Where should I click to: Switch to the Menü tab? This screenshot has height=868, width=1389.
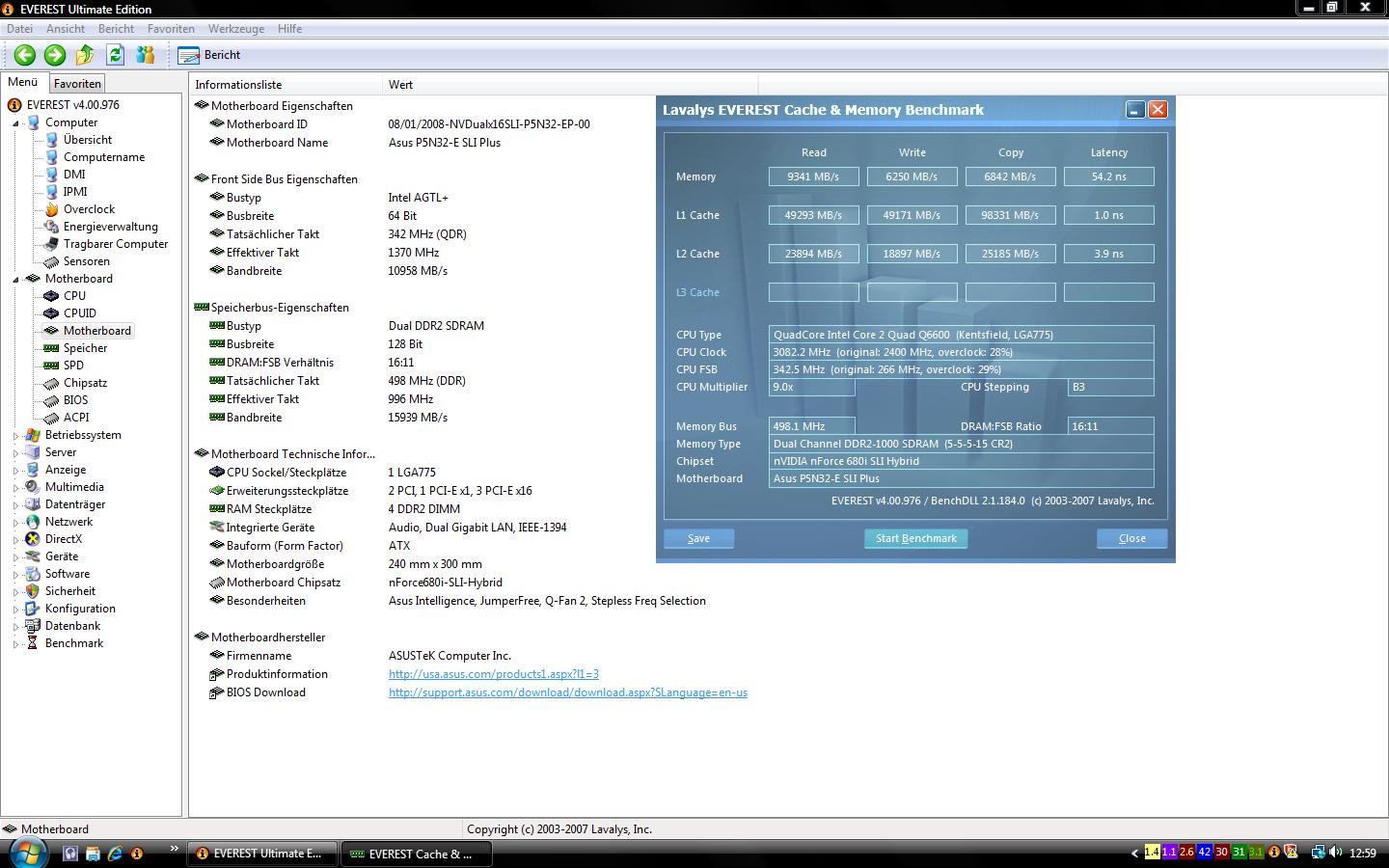(23, 83)
